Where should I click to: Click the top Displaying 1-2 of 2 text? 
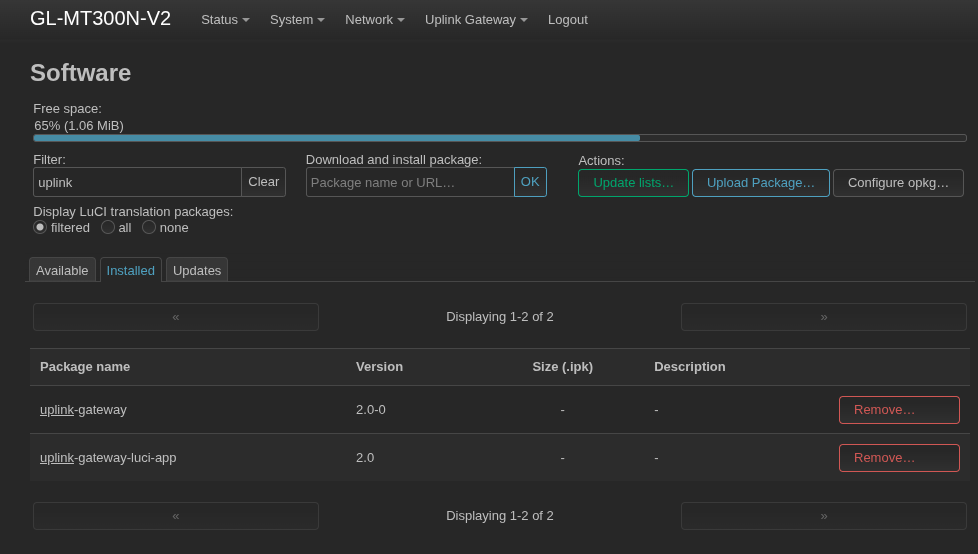pos(500,317)
